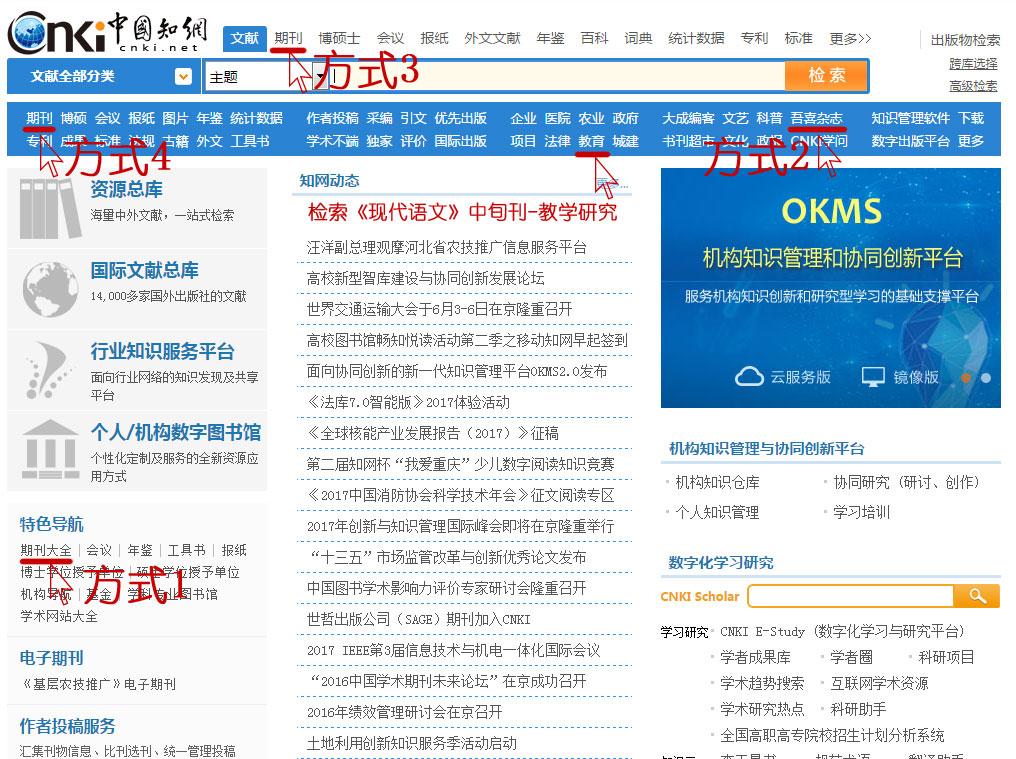Open 全国高职高专院校招生计划分析系统 link
The height and width of the screenshot is (759, 1016).
click(832, 735)
